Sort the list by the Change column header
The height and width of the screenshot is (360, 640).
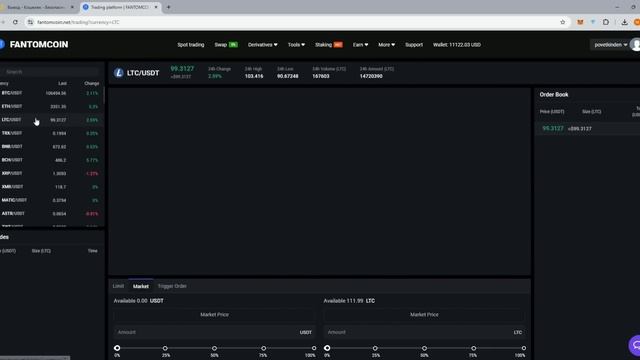pyautogui.click(x=92, y=83)
